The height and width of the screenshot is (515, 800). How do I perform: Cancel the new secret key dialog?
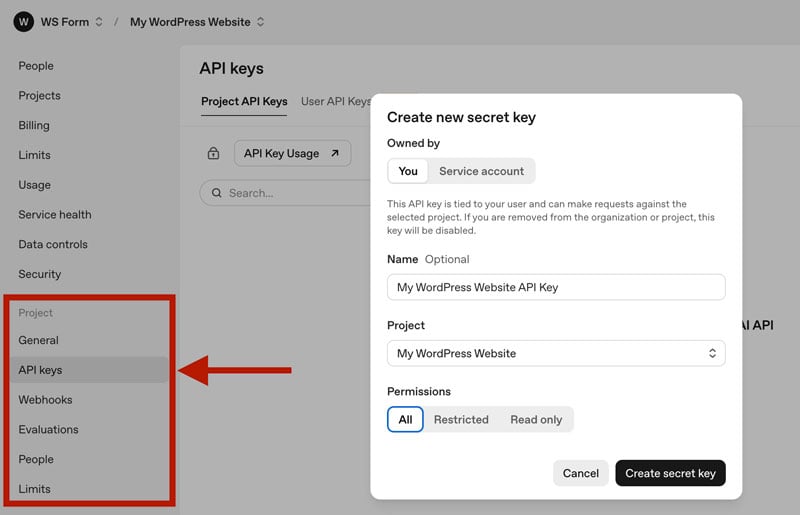click(x=581, y=473)
